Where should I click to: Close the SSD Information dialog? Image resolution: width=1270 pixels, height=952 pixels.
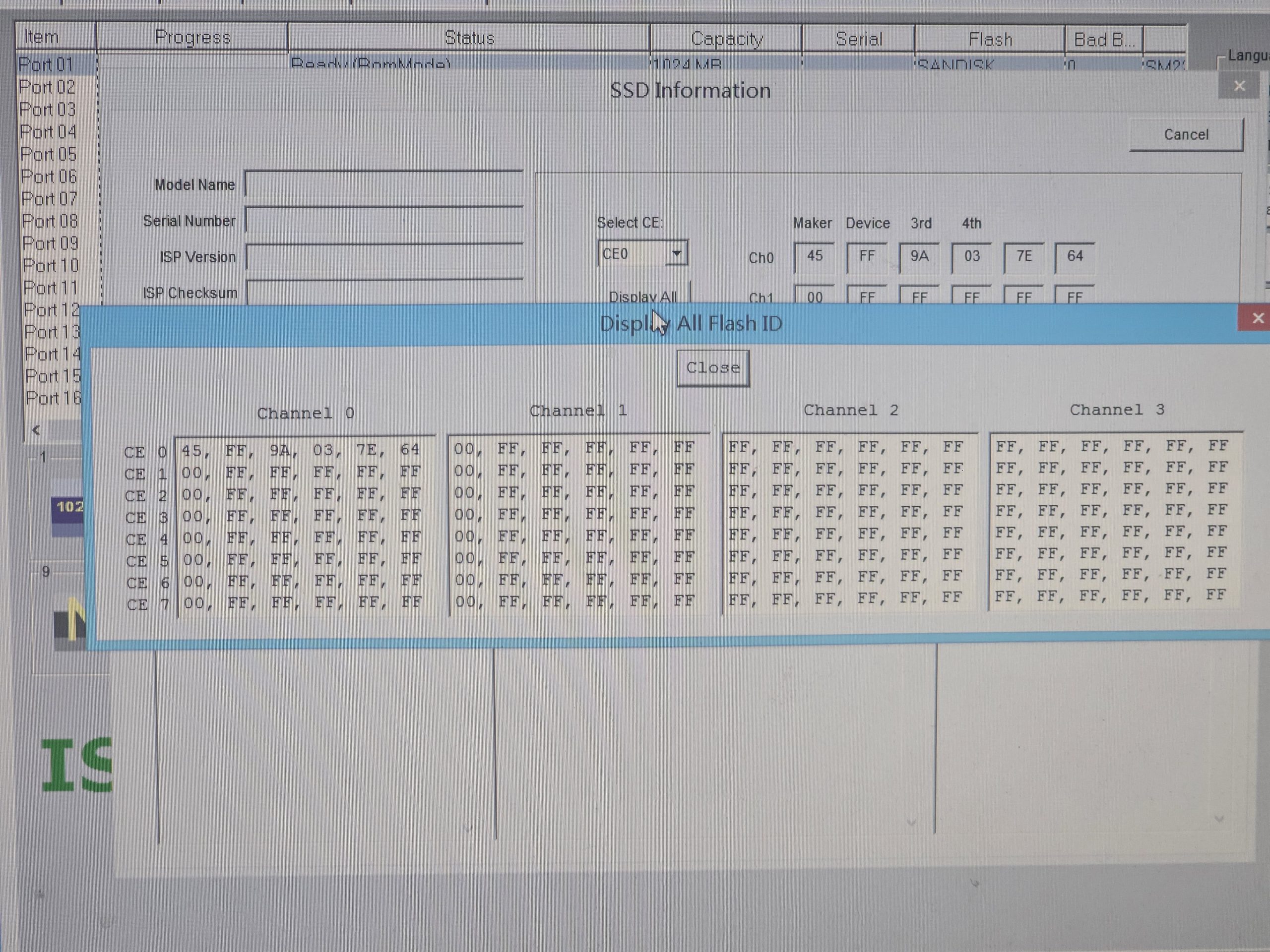[1239, 86]
